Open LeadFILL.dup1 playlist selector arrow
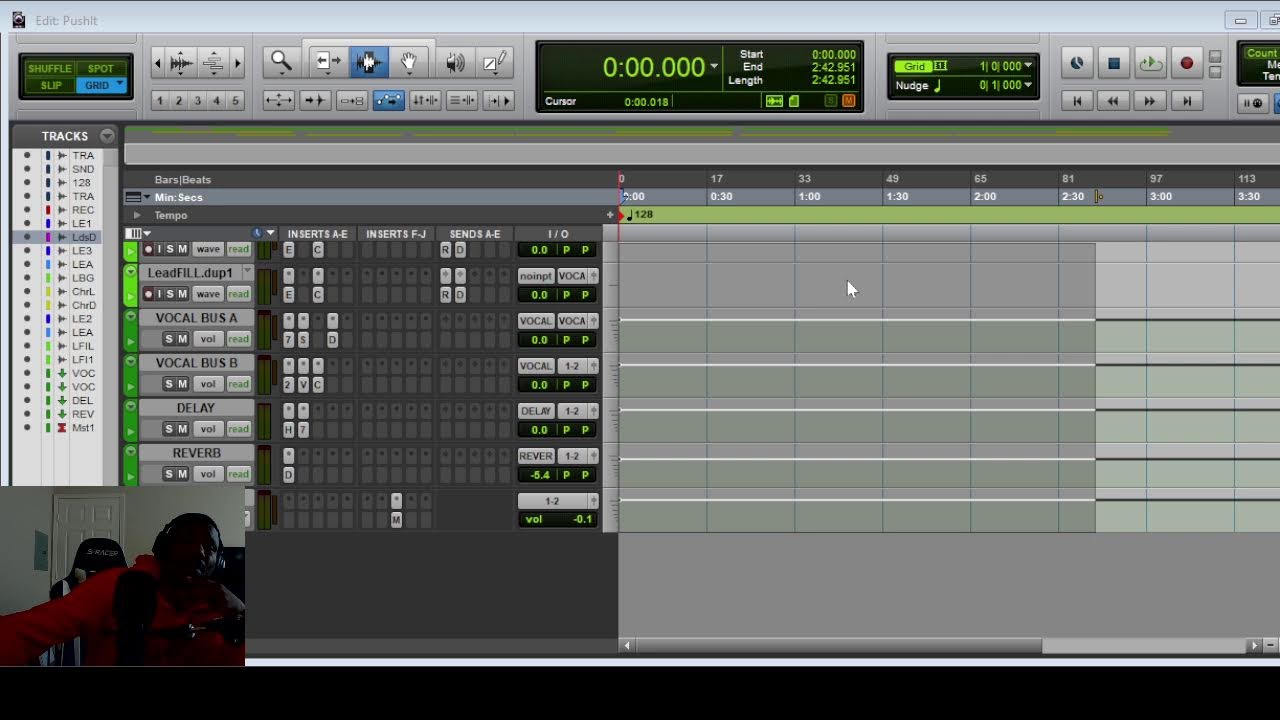Screen dimensions: 1280x720 click(247, 272)
